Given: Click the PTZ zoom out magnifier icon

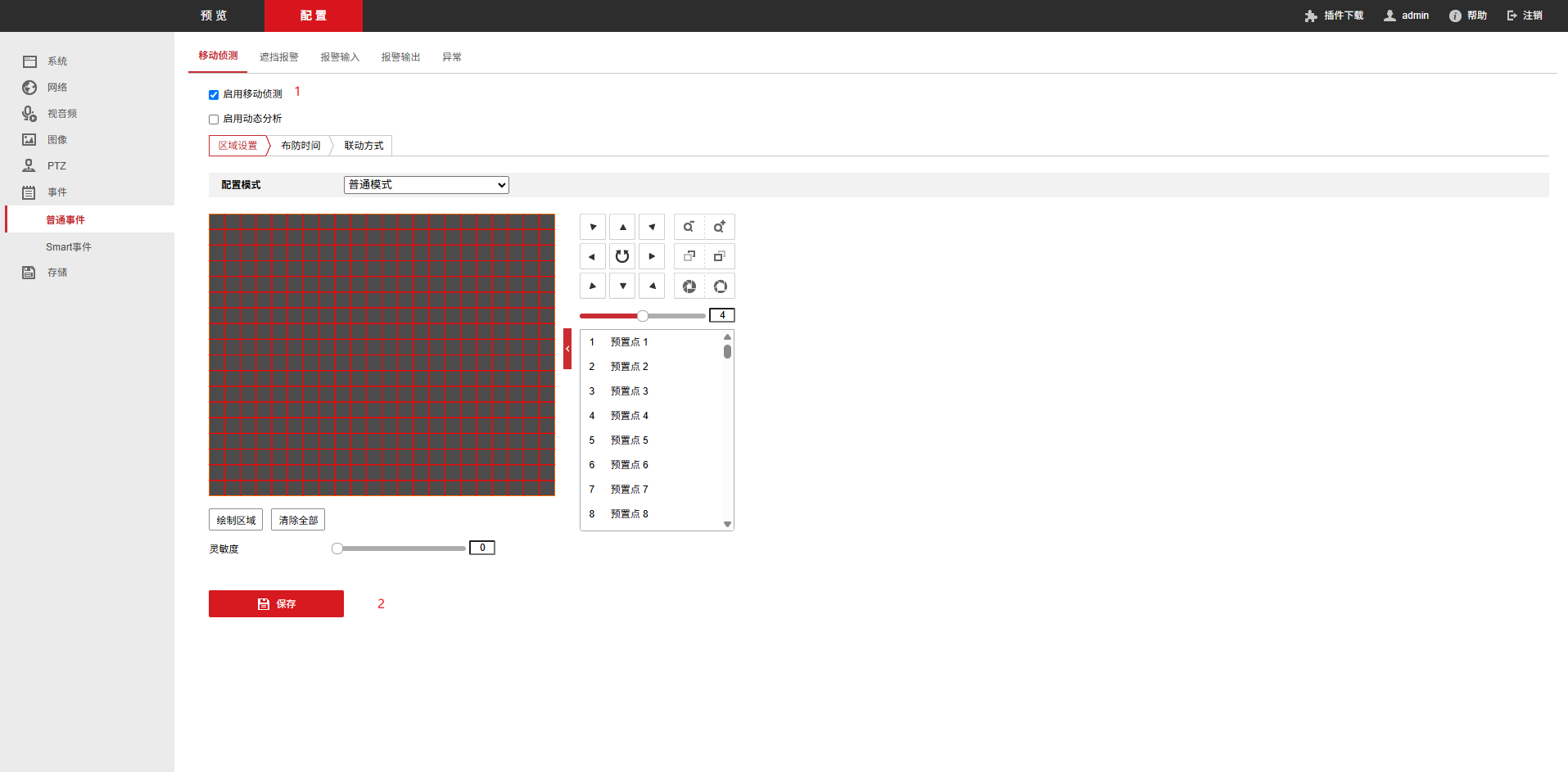Looking at the screenshot, I should coord(689,227).
